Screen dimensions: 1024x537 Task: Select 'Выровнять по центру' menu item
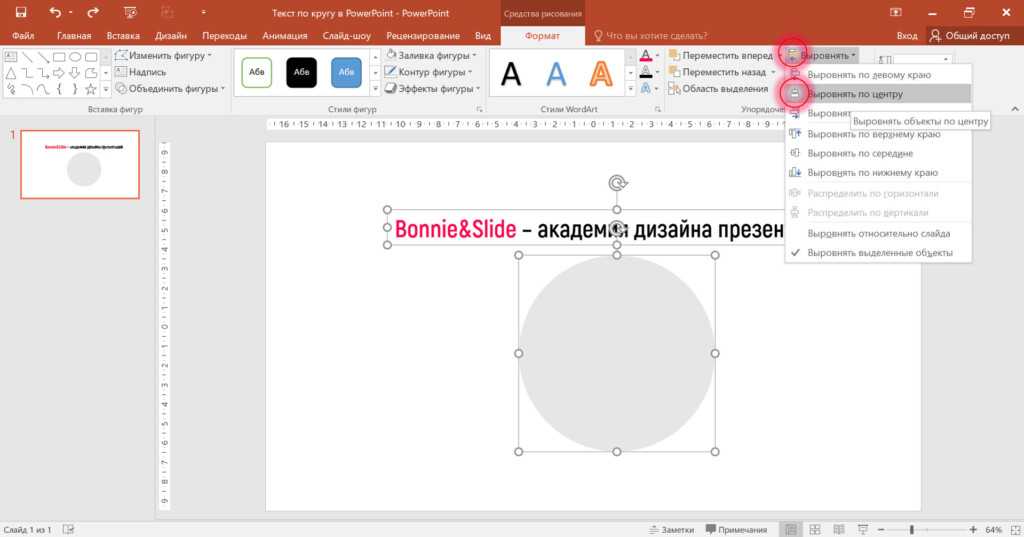855,94
